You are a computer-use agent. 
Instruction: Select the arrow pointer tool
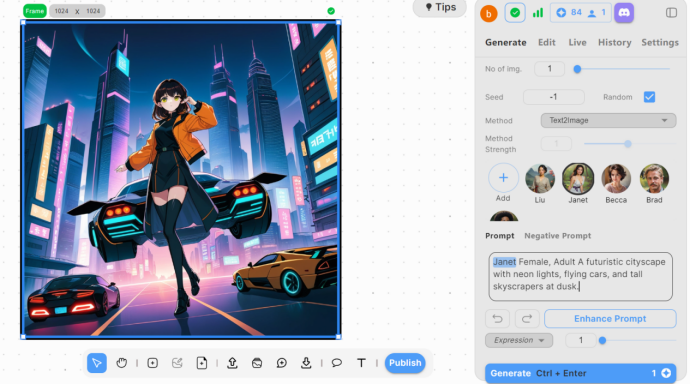pyautogui.click(x=97, y=363)
